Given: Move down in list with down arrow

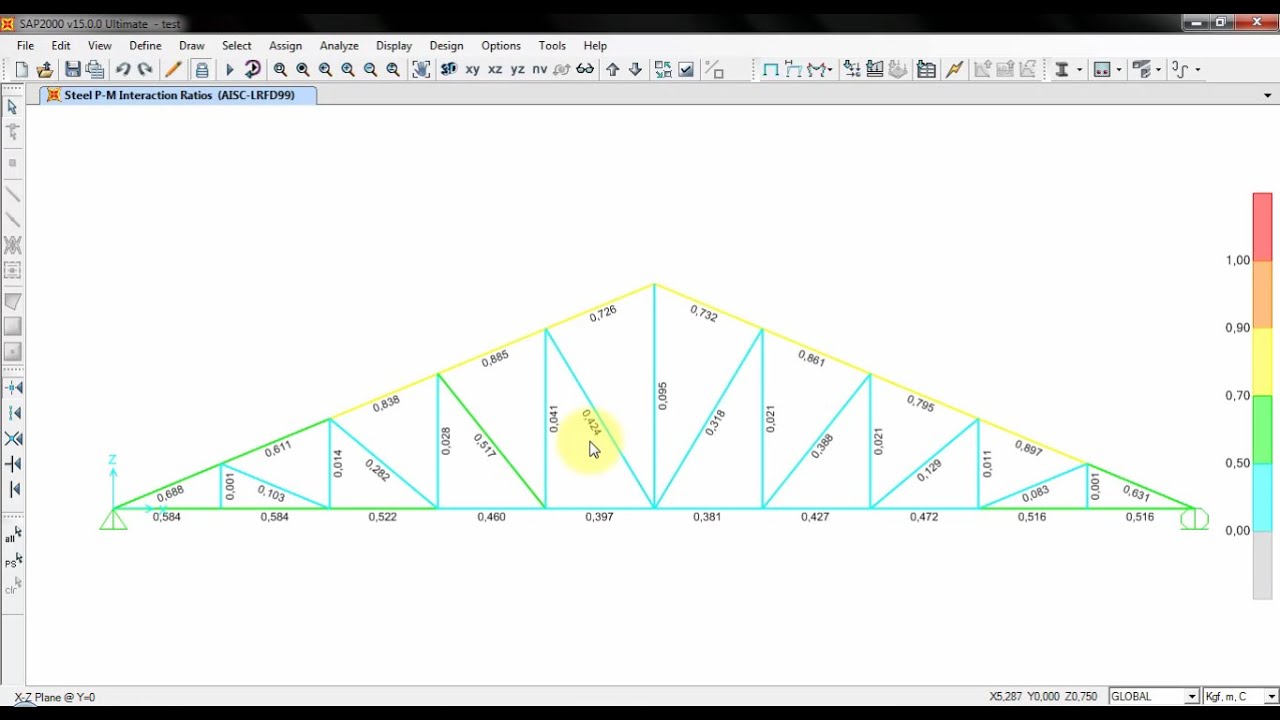Looking at the screenshot, I should tap(635, 69).
